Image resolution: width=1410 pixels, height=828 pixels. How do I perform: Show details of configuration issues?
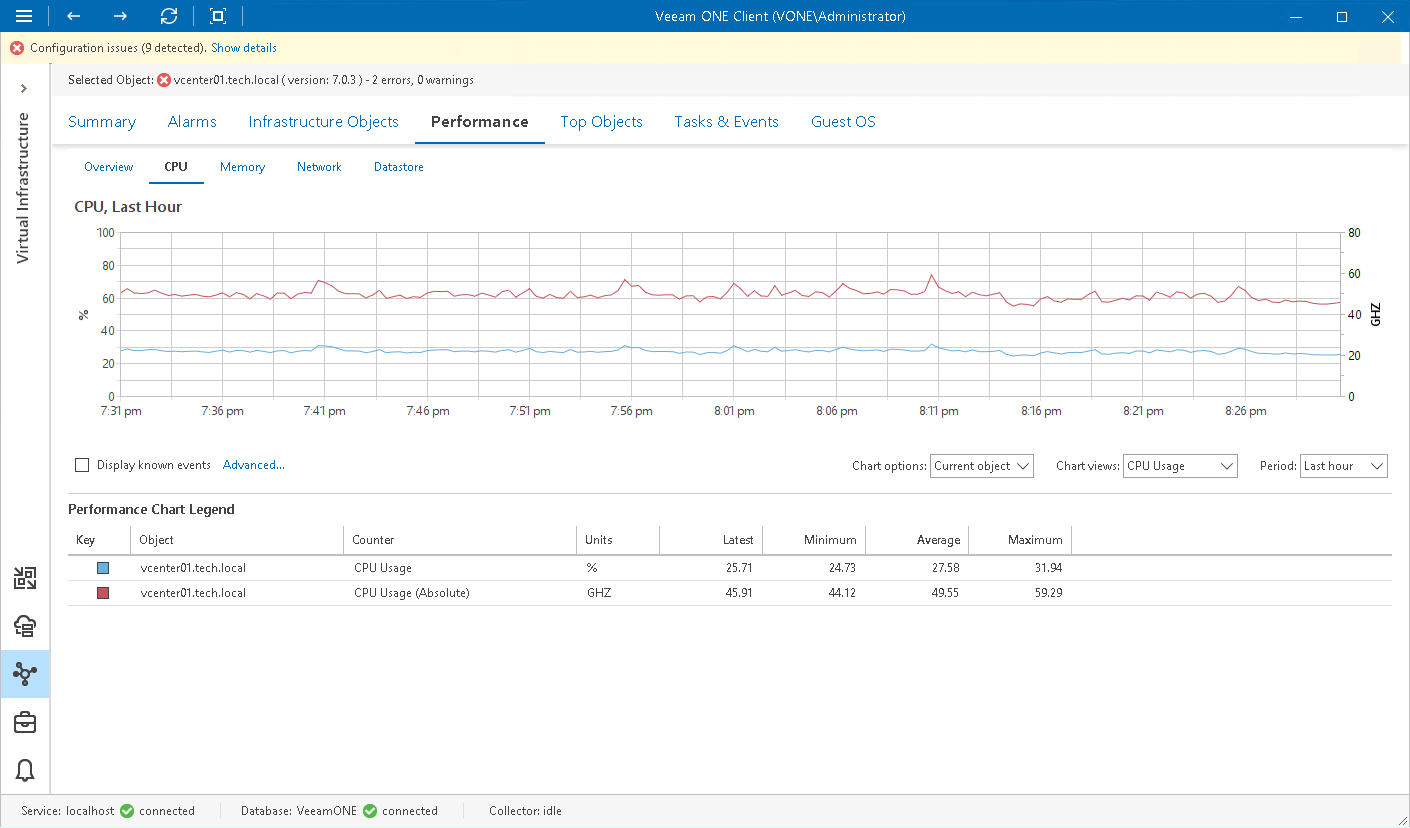244,48
